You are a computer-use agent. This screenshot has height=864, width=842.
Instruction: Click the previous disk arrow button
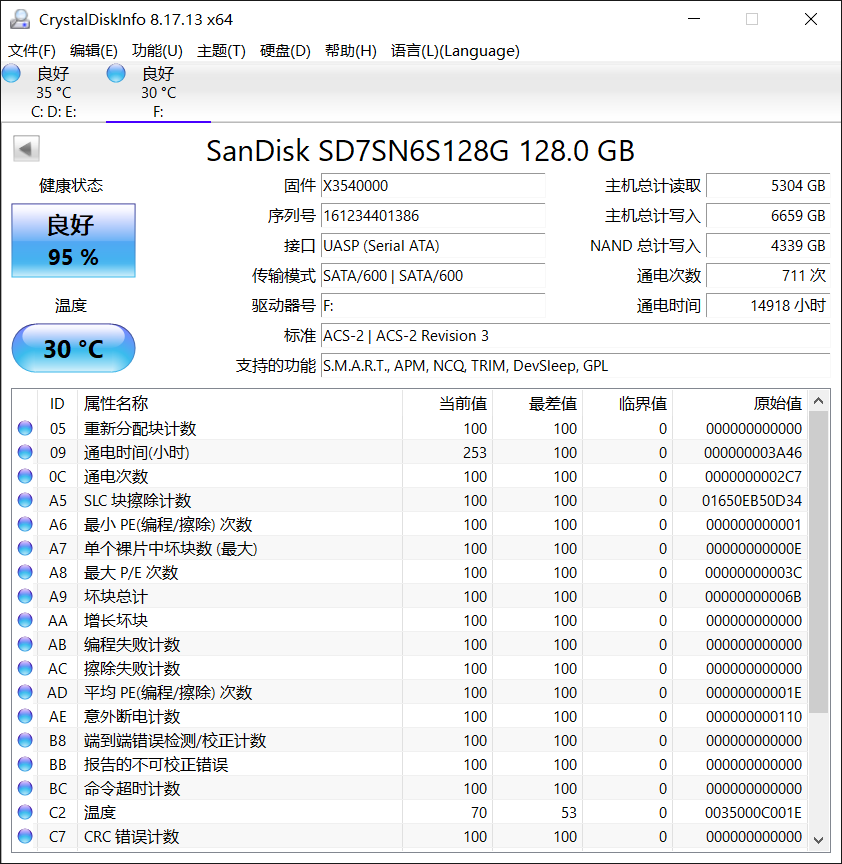tap(26, 148)
